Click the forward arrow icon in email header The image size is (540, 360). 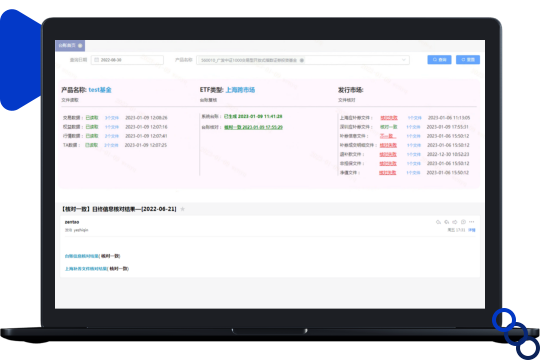(455, 222)
